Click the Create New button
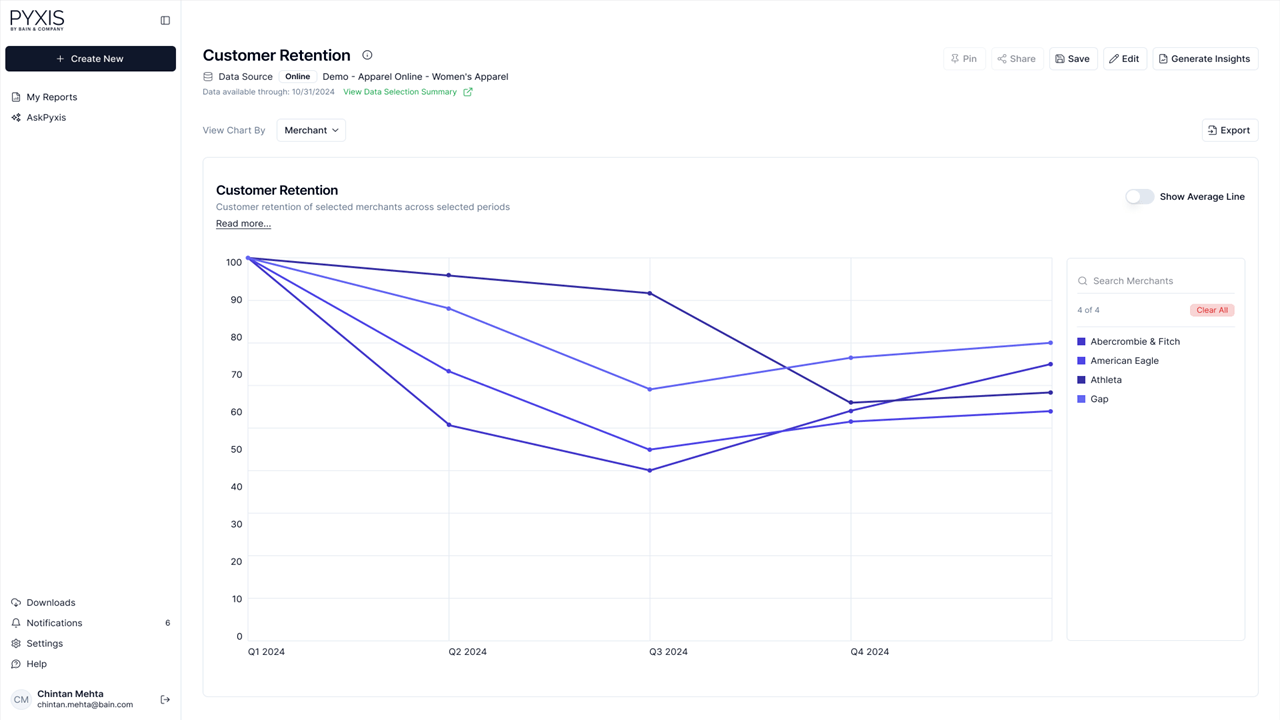The image size is (1280, 720). click(90, 59)
